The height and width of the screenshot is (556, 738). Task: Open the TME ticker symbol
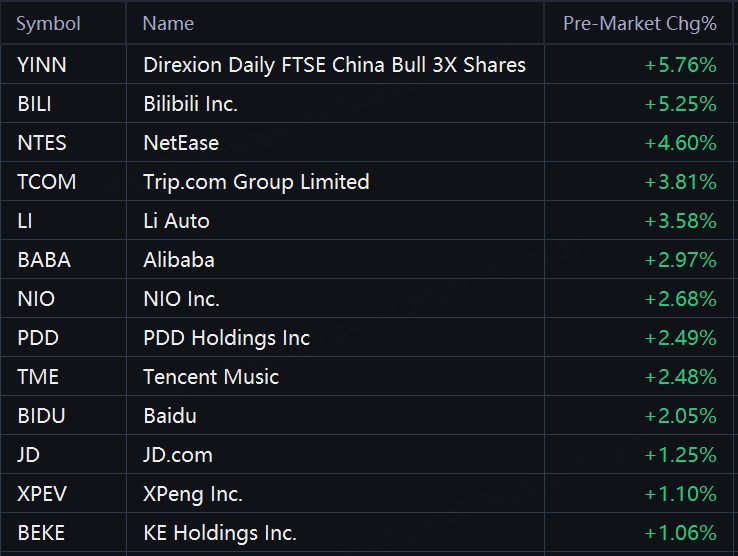pyautogui.click(x=38, y=377)
